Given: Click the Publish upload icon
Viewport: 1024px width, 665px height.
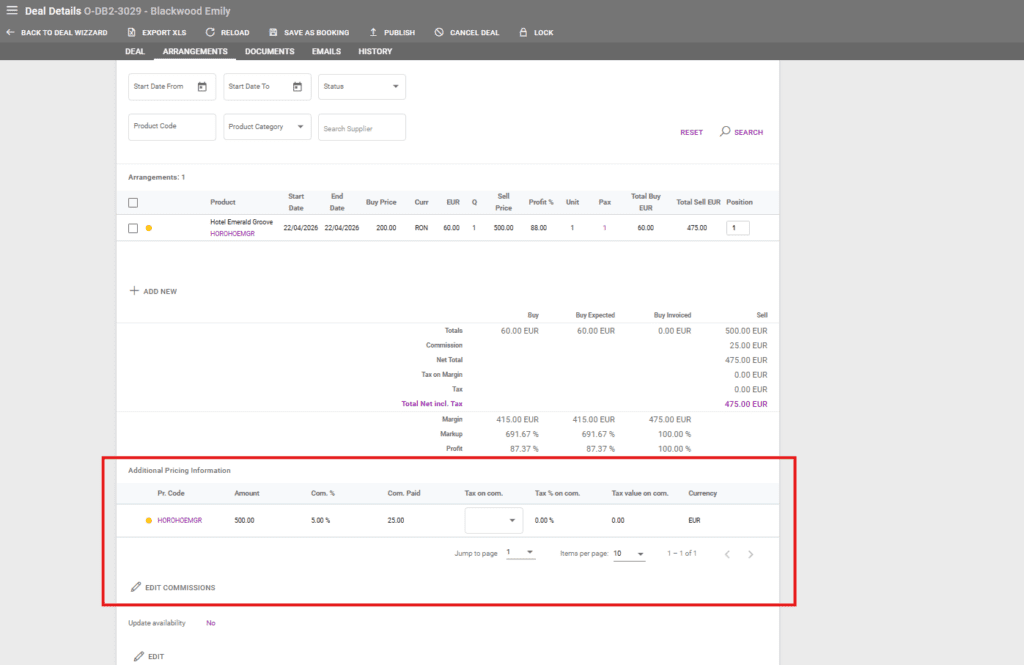Looking at the screenshot, I should (373, 32).
